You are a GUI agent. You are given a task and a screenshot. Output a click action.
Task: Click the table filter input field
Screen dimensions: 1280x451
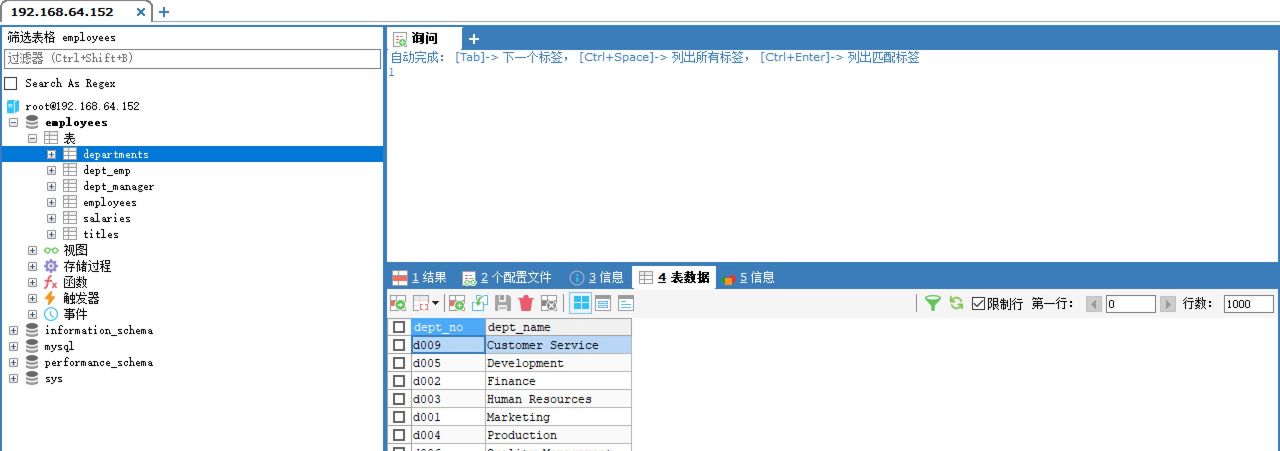(x=192, y=58)
